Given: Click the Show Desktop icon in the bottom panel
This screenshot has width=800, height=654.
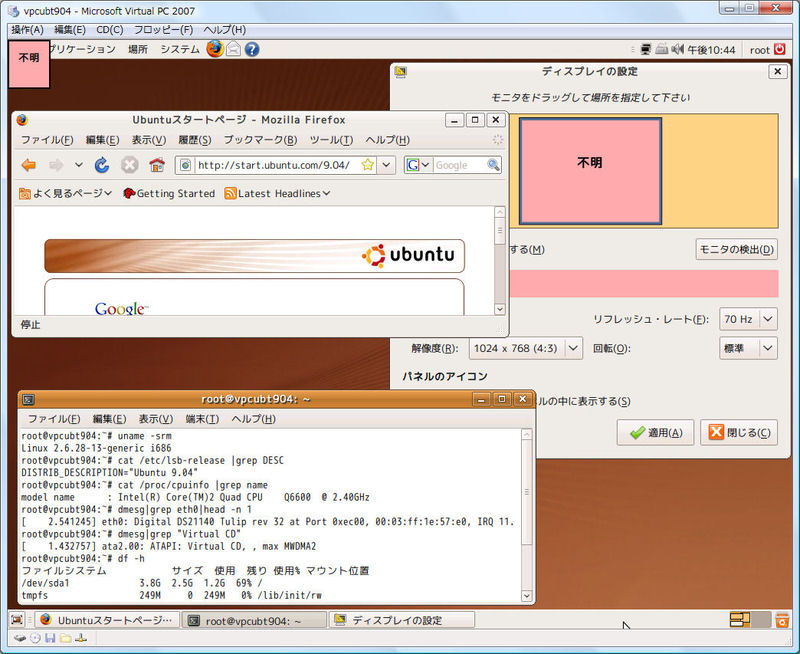Looking at the screenshot, I should click(x=17, y=620).
